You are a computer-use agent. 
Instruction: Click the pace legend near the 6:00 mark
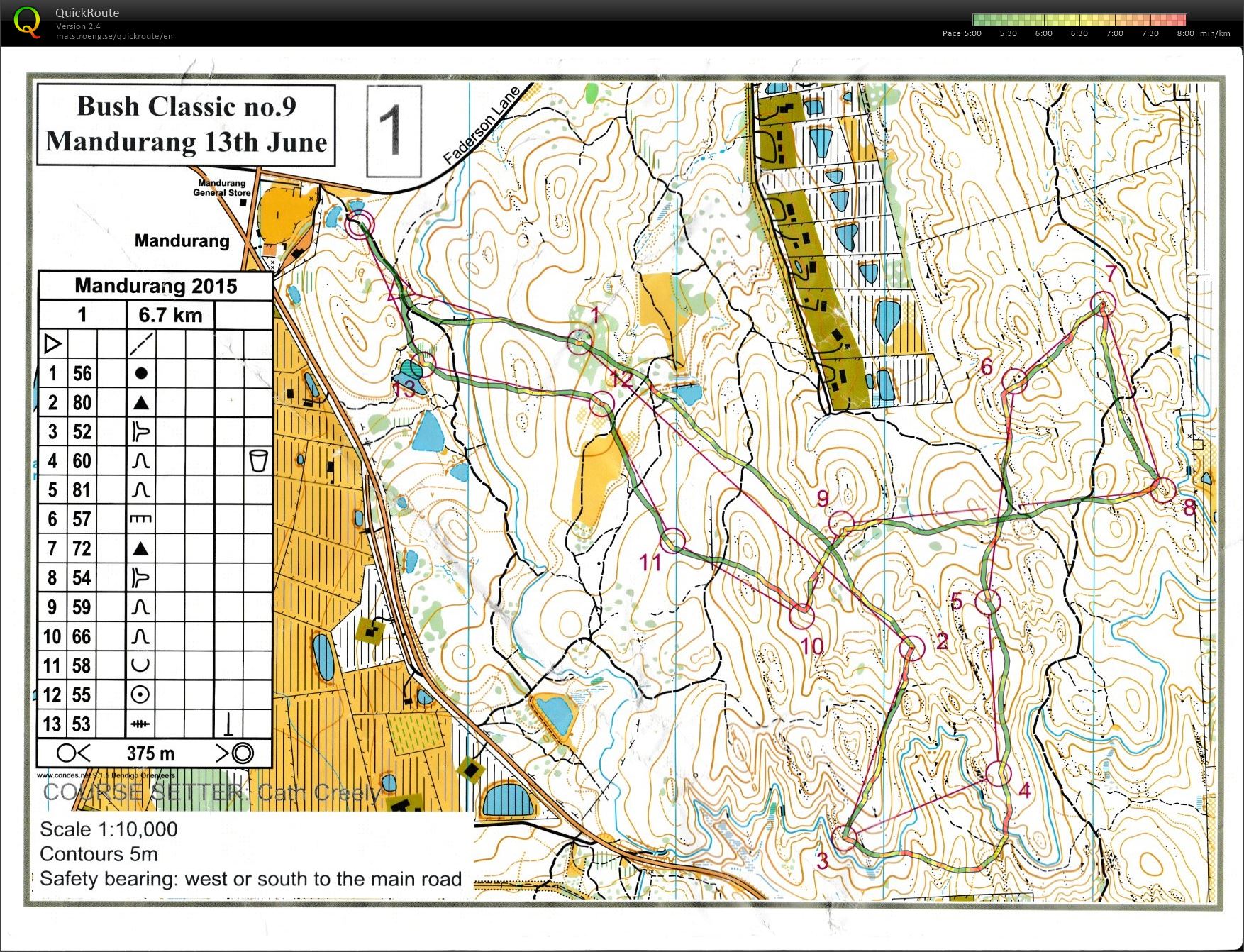pyautogui.click(x=1043, y=19)
